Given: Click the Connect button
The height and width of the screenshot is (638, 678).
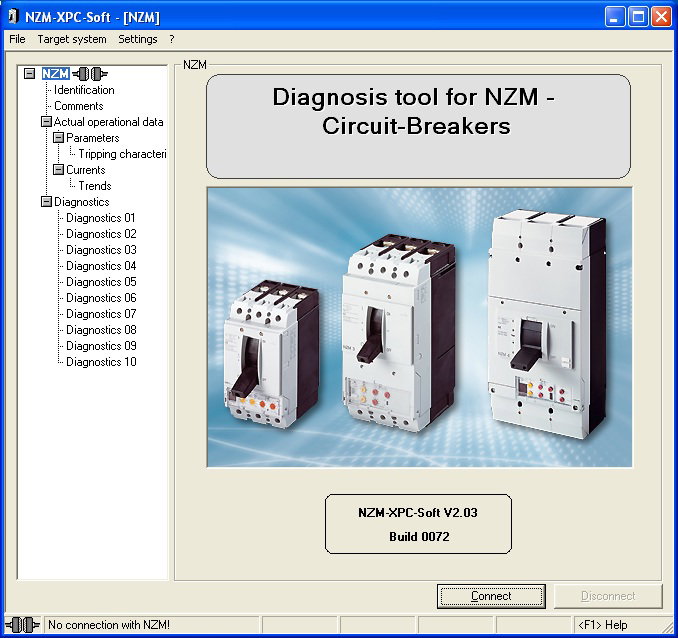Looking at the screenshot, I should click(x=491, y=596).
